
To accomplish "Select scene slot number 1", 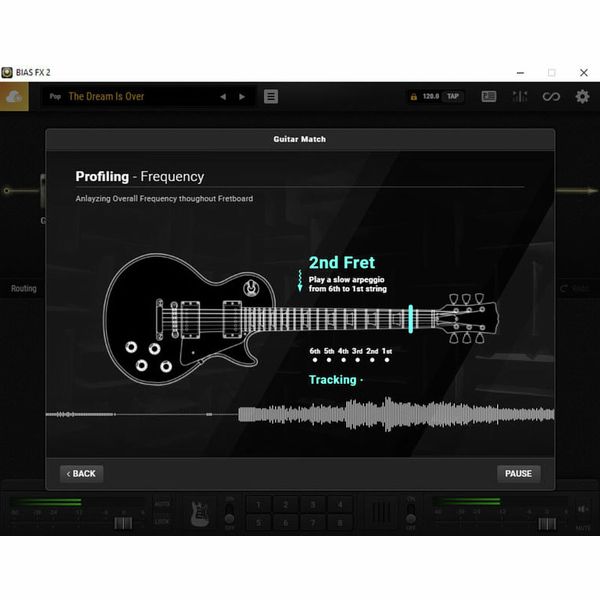I will (x=258, y=505).
